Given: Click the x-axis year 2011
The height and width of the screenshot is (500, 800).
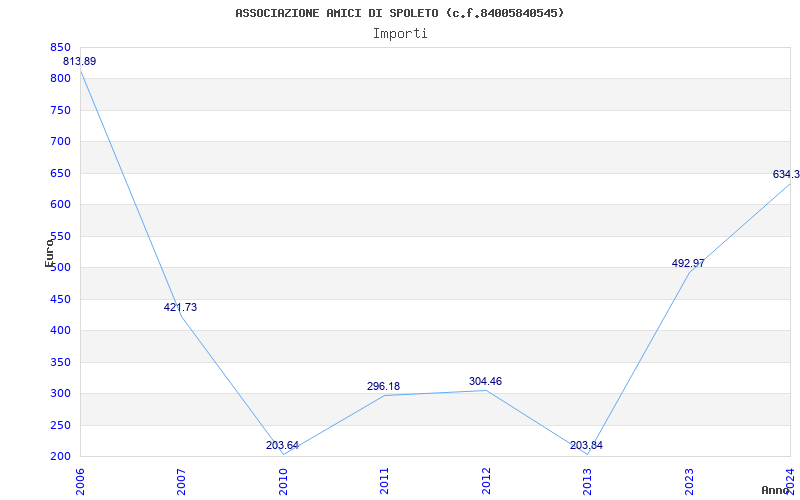Looking at the screenshot, I should coord(385,481).
